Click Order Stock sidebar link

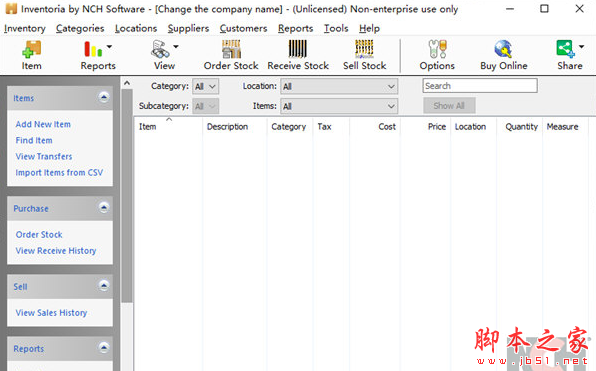pos(39,235)
